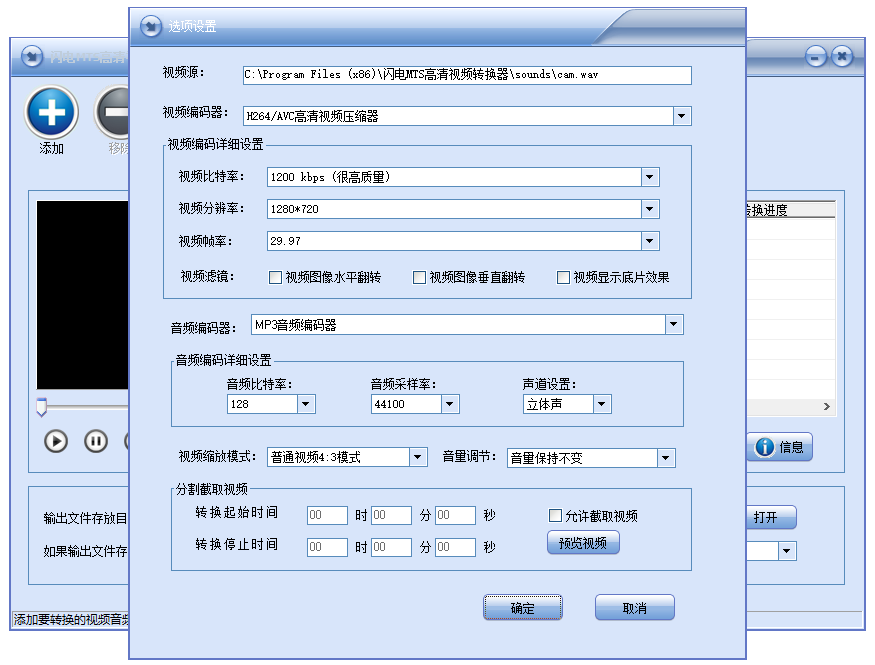Screen dimensions: 875x665
Task: Click the conversion progress column header
Action: [x=791, y=210]
